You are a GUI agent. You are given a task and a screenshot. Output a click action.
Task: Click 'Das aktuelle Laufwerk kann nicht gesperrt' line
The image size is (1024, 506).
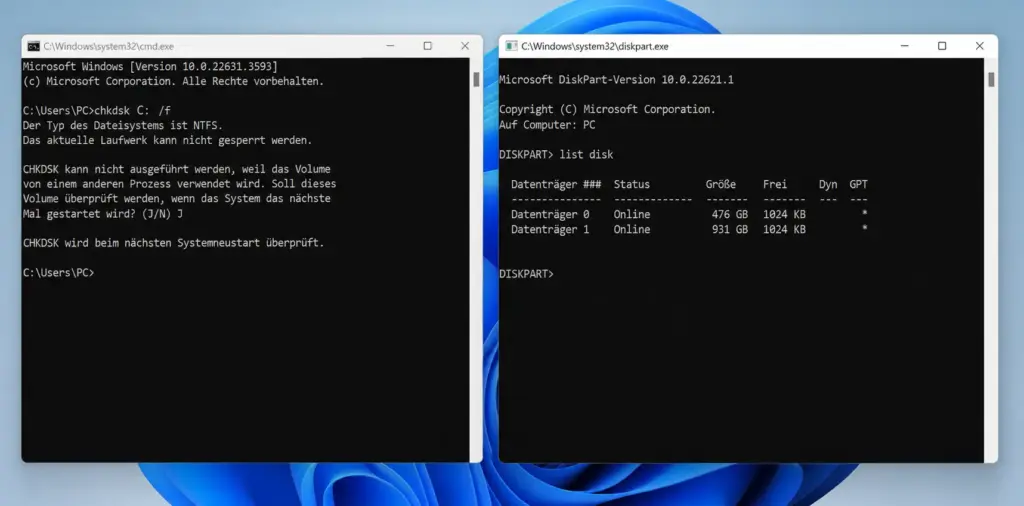point(167,140)
